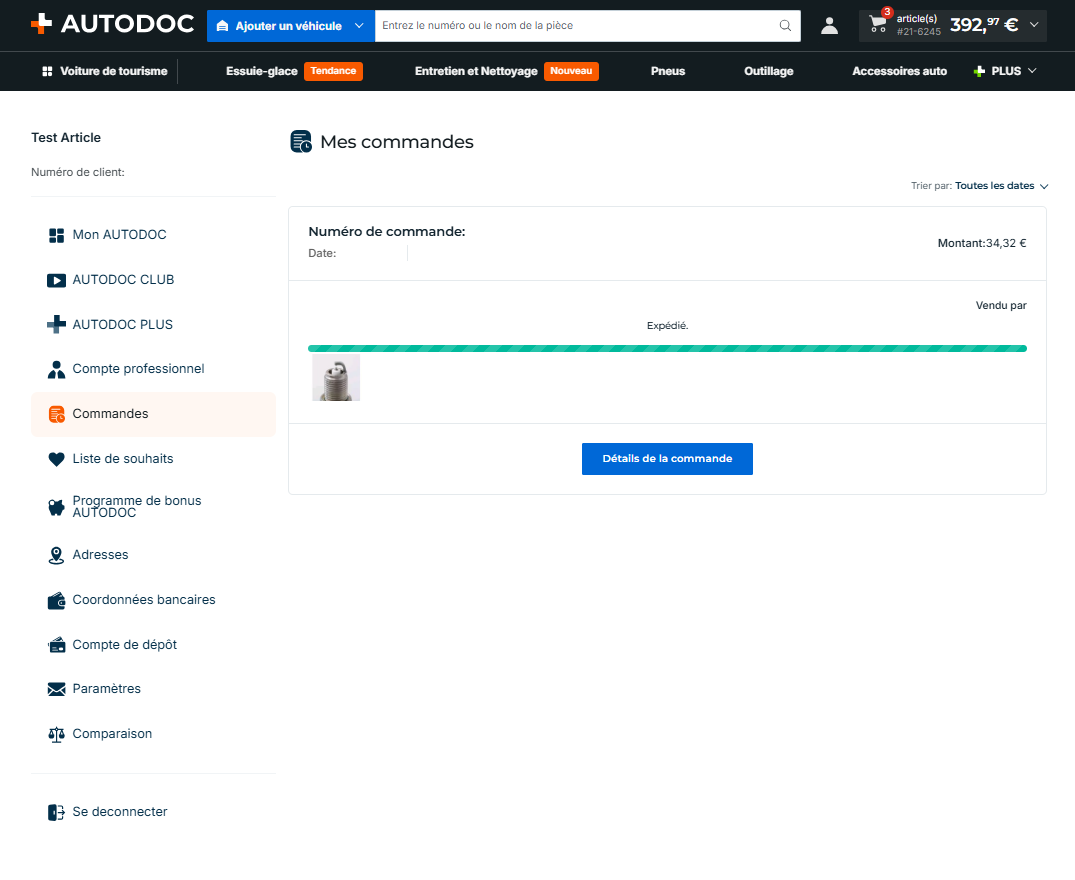Click the garage icon beside Ajouter un véhicule
The image size is (1075, 880).
point(222,26)
